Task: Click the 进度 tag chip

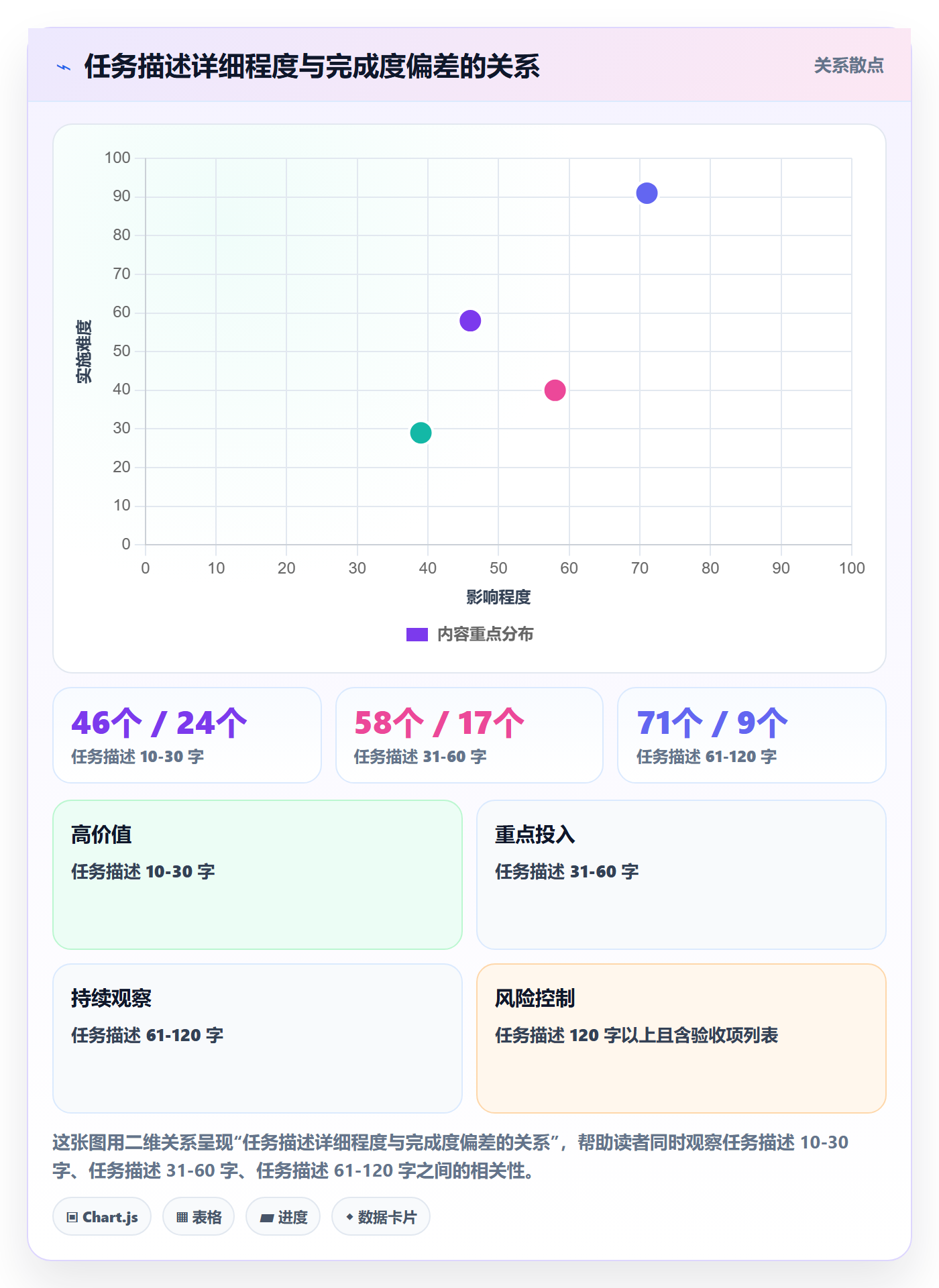Action: (283, 1217)
